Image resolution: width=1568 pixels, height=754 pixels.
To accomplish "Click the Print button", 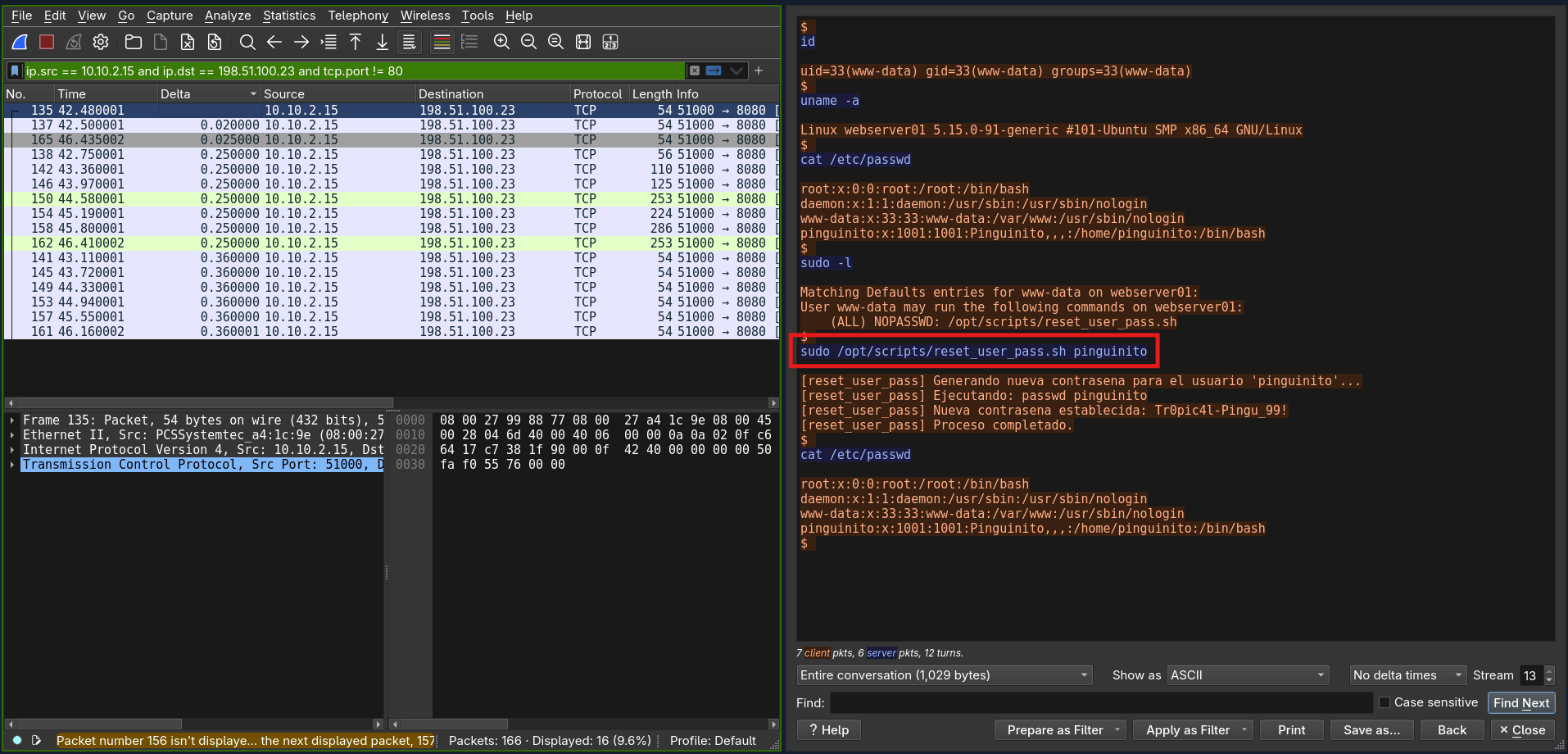I will [x=1291, y=730].
